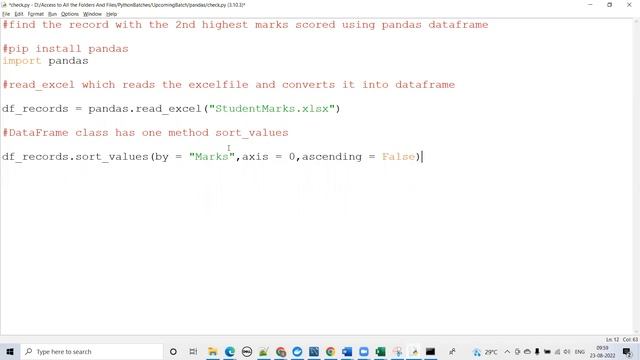Click 'df_records' at start of read_excel line
This screenshot has width=640, height=360.
pyautogui.click(x=35, y=109)
